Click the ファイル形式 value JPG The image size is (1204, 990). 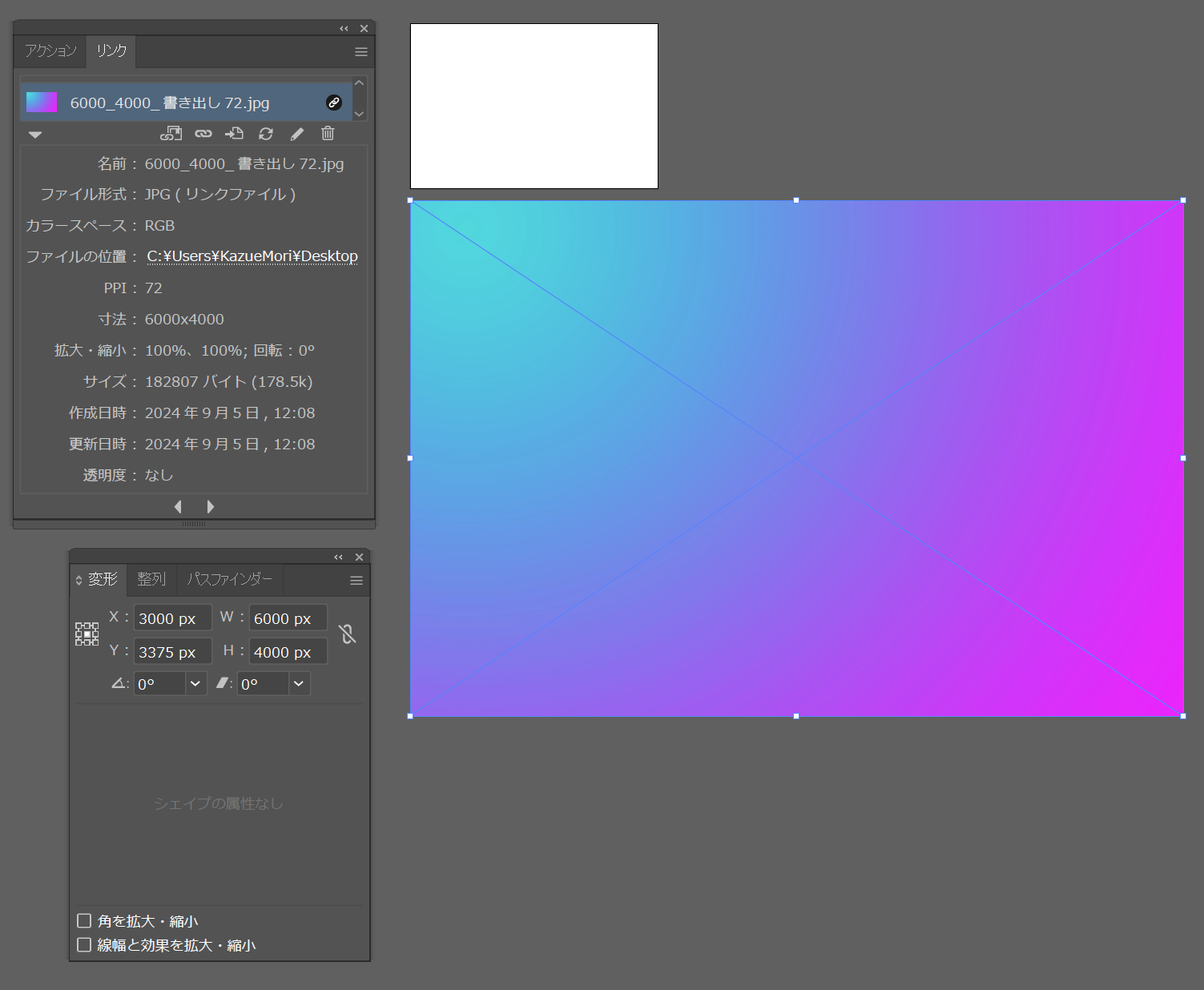tap(220, 195)
